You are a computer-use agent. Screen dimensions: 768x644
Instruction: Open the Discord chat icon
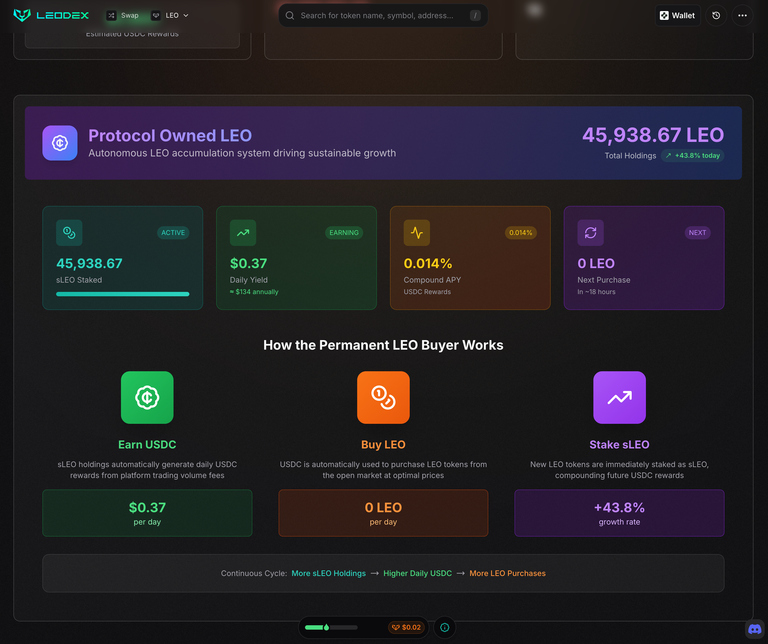click(755, 629)
